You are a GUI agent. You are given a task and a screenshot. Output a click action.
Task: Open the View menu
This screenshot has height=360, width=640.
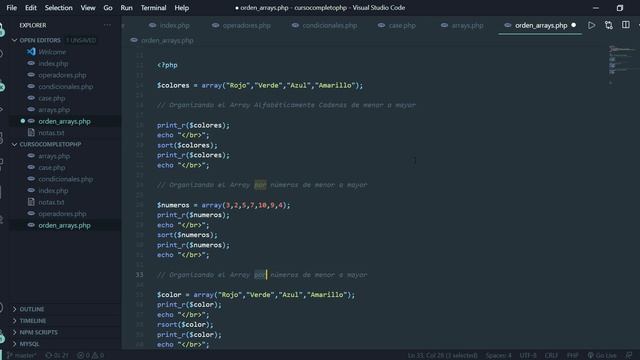coord(88,8)
